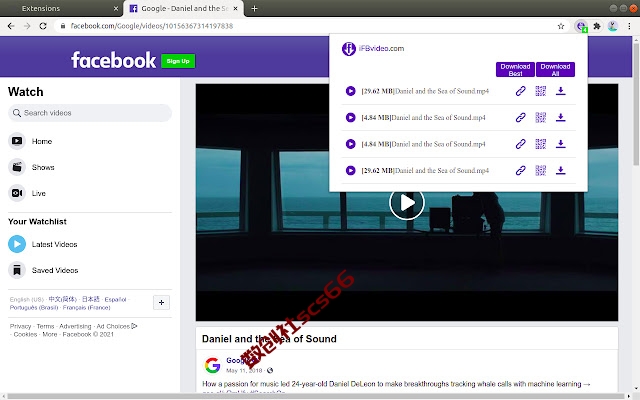The image size is (640, 400).
Task: Click the Watch heading
Action: tap(26, 91)
